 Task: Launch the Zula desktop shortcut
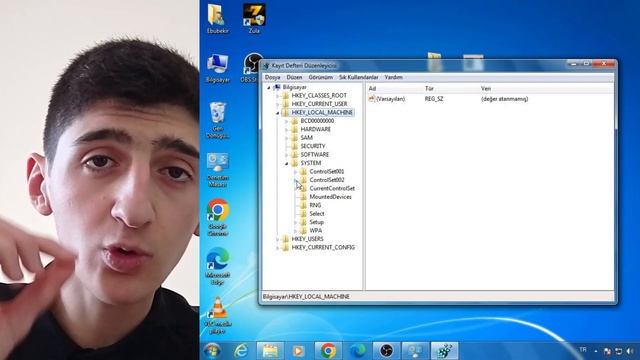[x=254, y=19]
